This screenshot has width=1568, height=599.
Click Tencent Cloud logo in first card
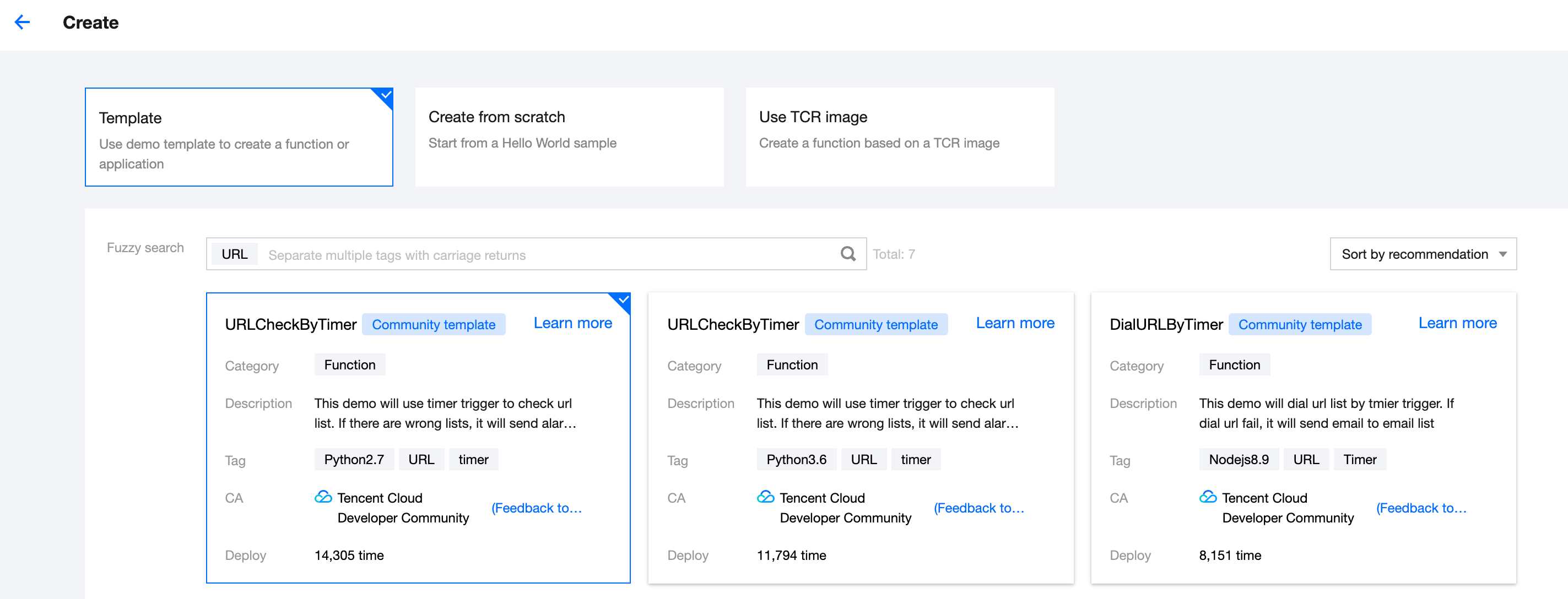(323, 497)
